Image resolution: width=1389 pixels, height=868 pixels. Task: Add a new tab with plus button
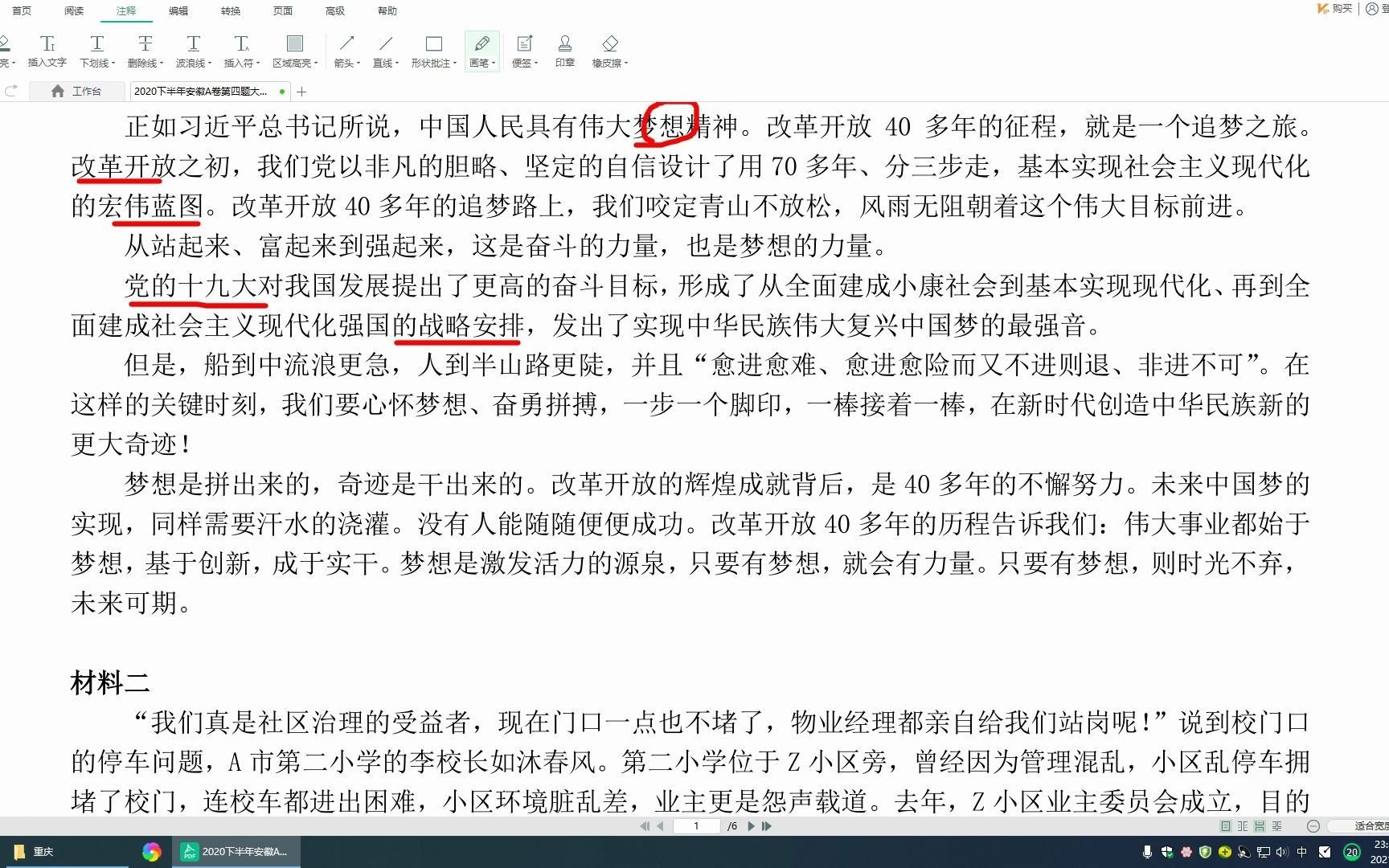[302, 92]
